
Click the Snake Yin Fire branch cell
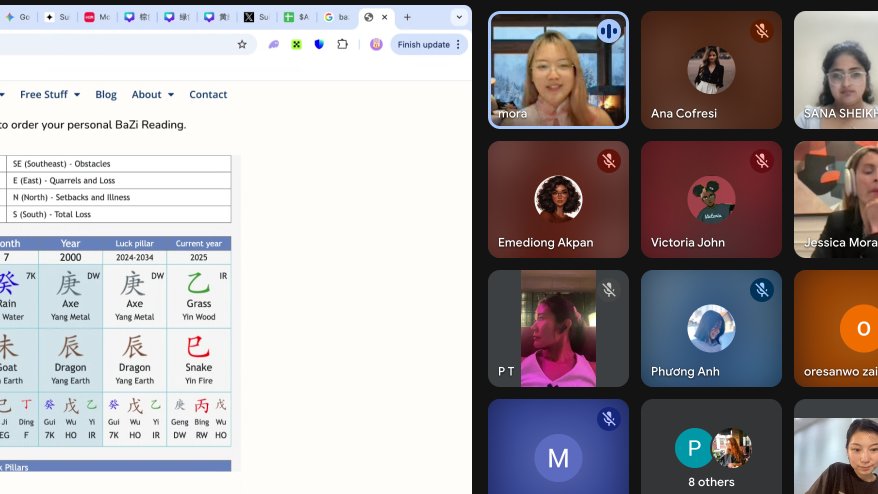(199, 360)
